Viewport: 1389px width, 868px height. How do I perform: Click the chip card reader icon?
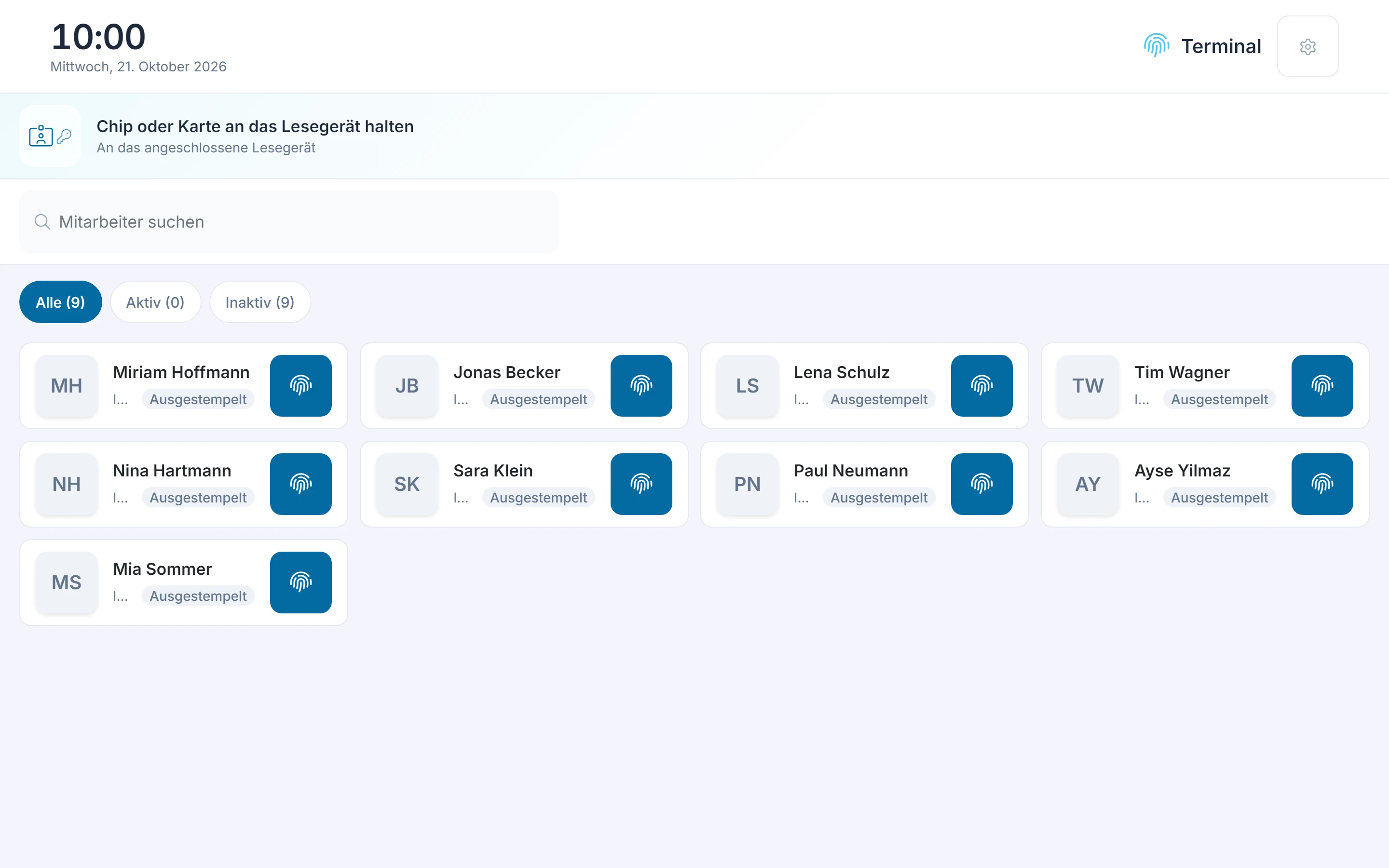coord(50,136)
